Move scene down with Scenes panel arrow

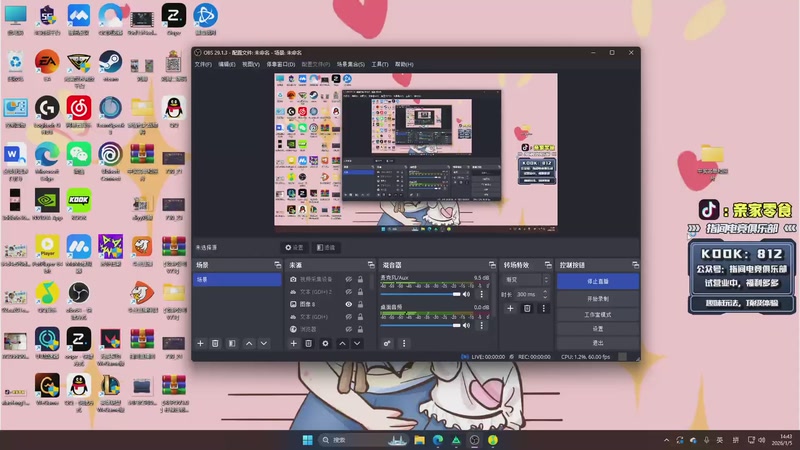(x=264, y=343)
